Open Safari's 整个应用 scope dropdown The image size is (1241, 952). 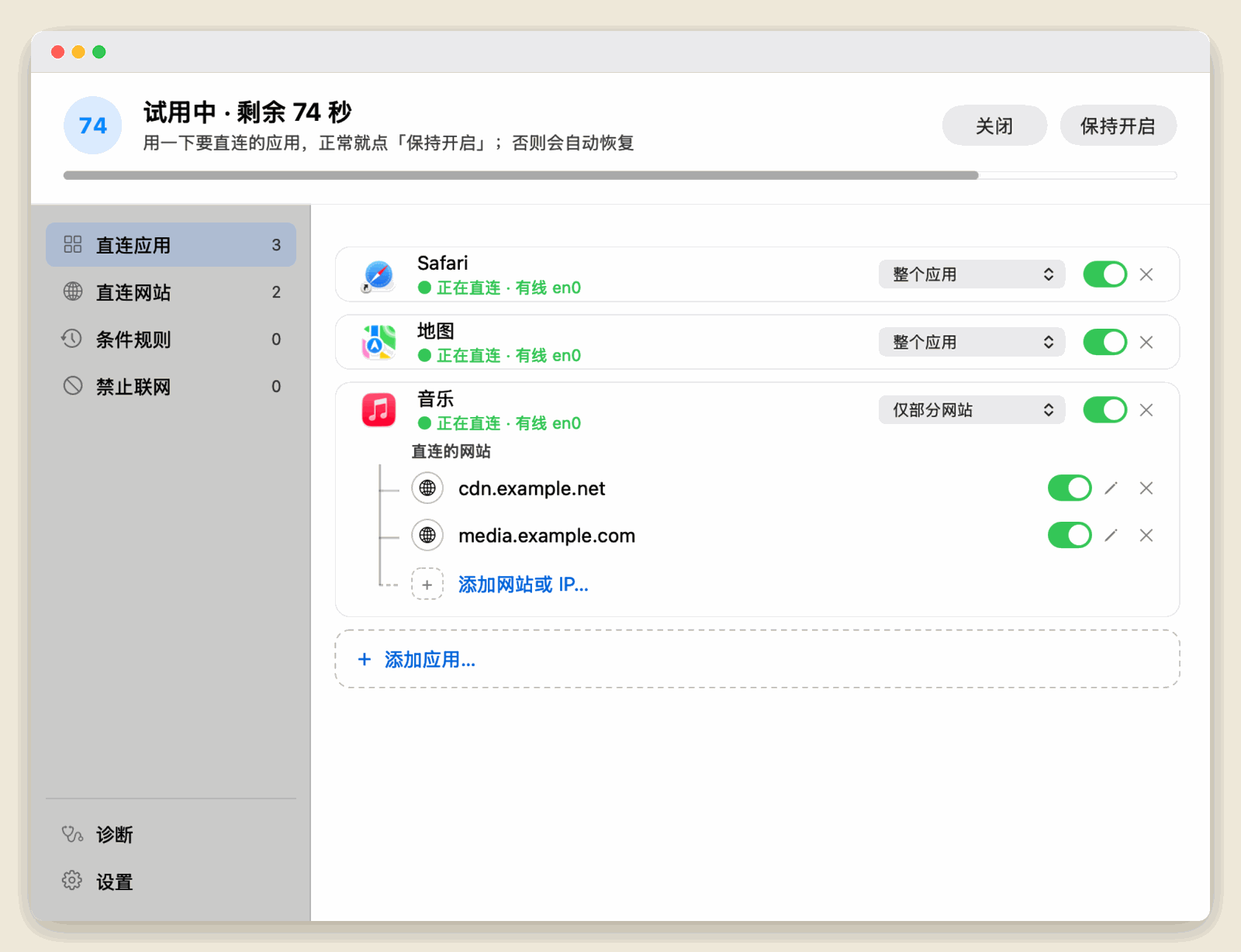click(971, 274)
